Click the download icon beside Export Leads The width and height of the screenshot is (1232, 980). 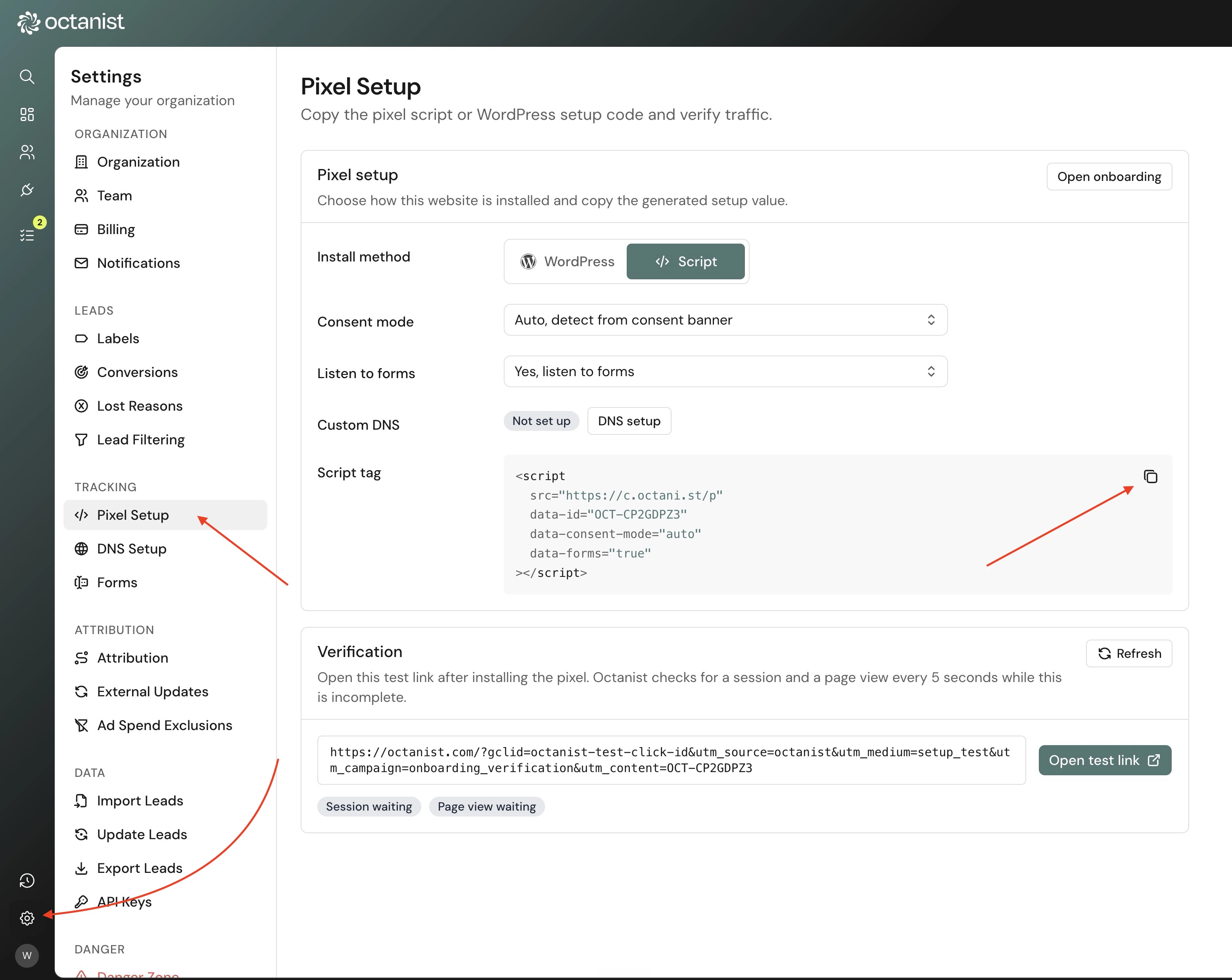(81, 868)
